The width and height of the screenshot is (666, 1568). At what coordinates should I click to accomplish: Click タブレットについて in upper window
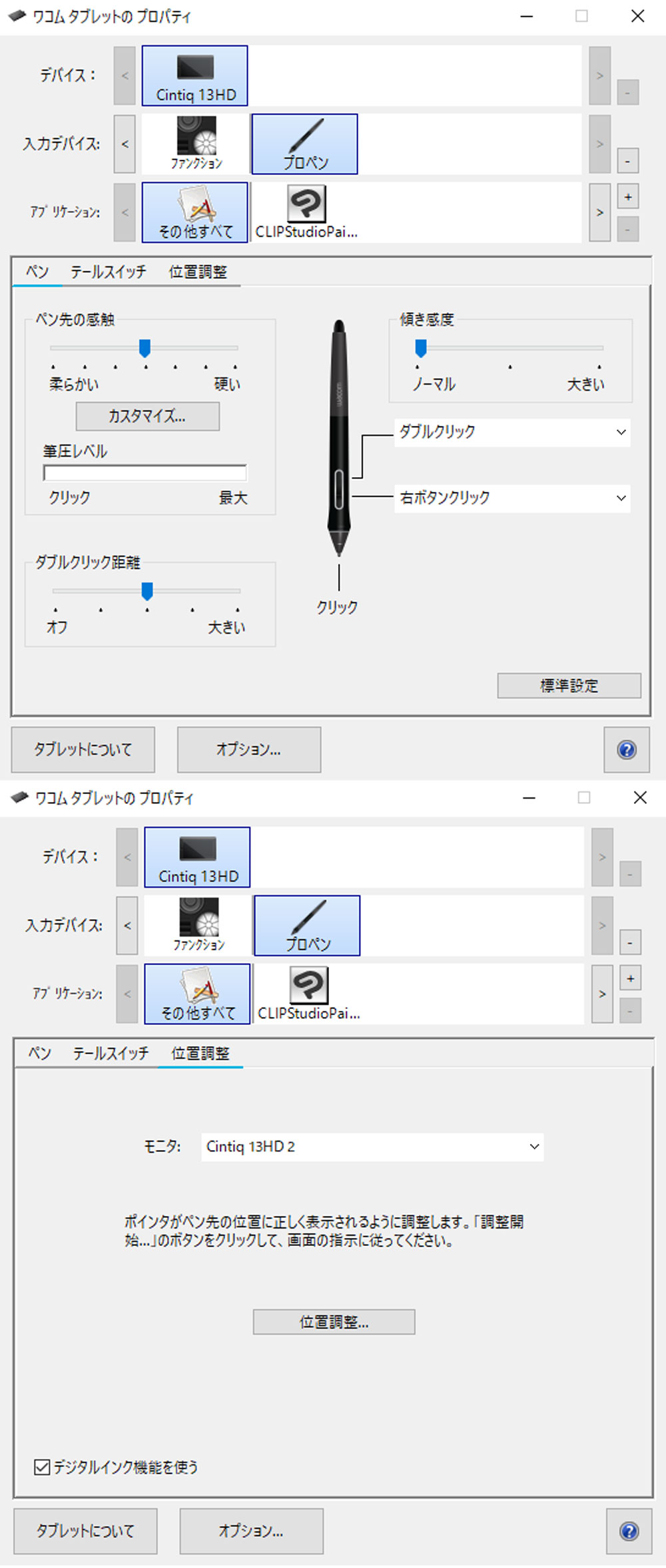coord(83,750)
